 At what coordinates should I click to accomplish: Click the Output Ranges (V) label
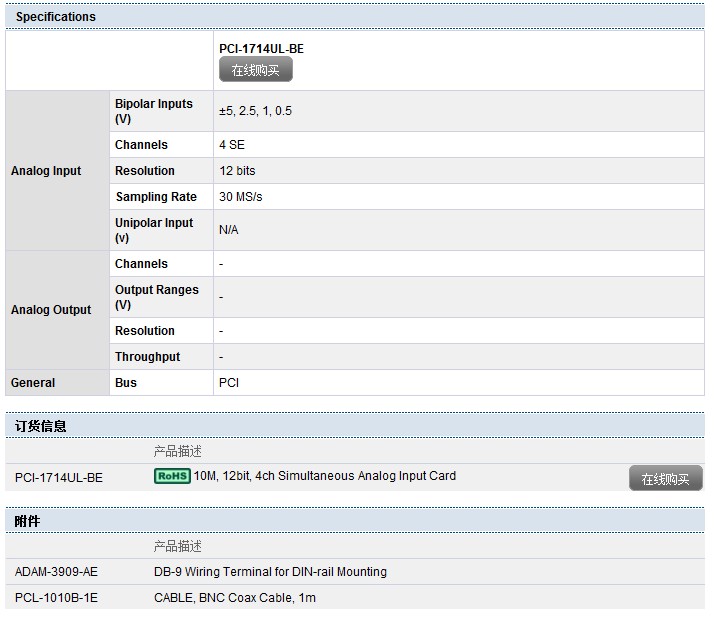[157, 297]
